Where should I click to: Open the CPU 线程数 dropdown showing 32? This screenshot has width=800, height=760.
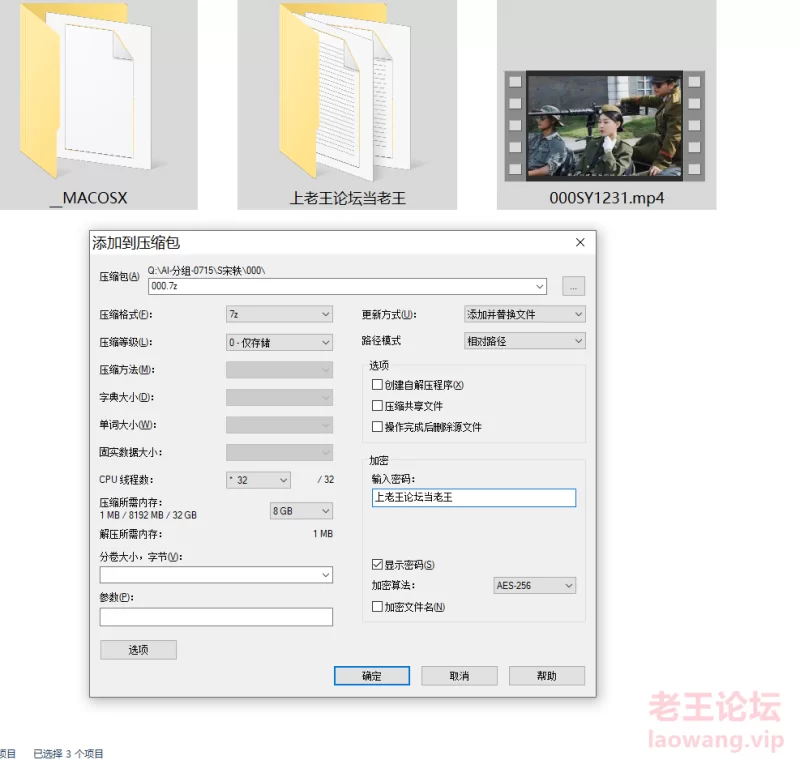click(x=258, y=480)
